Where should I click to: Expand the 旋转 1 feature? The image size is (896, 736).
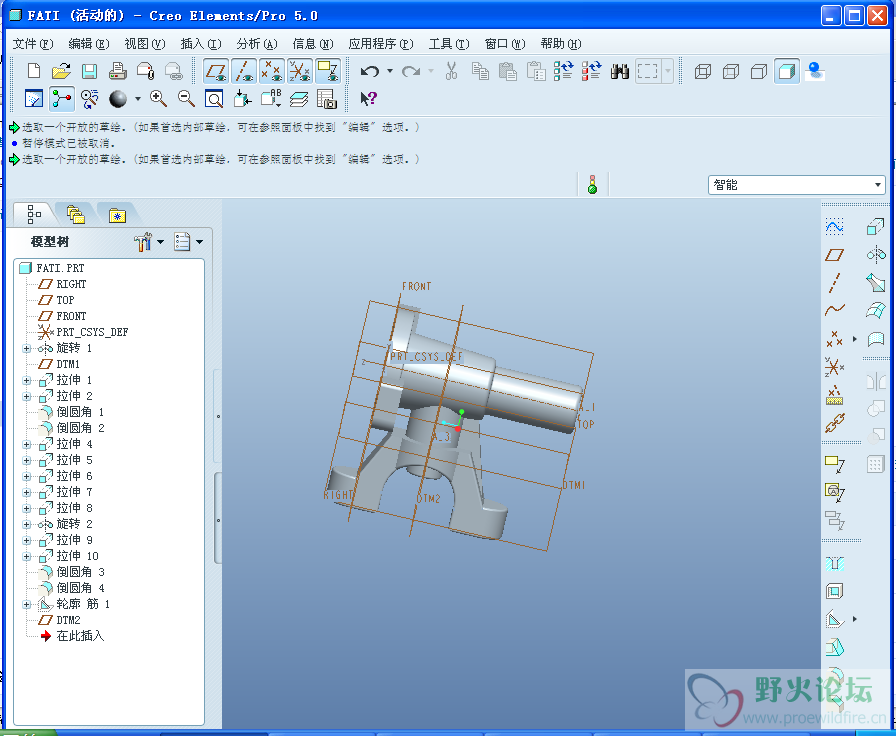(26, 348)
